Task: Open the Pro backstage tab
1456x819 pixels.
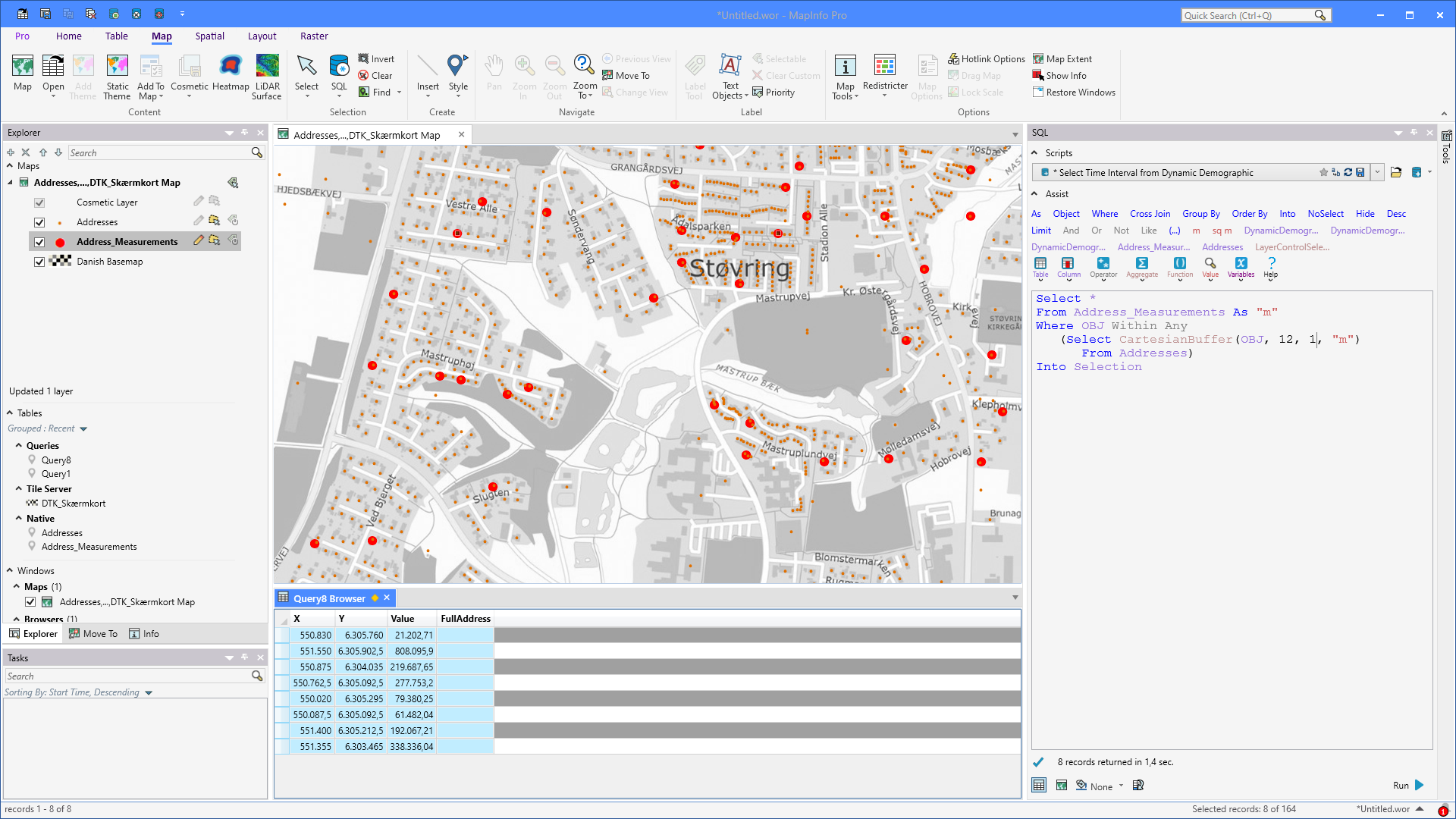Action: [x=22, y=36]
